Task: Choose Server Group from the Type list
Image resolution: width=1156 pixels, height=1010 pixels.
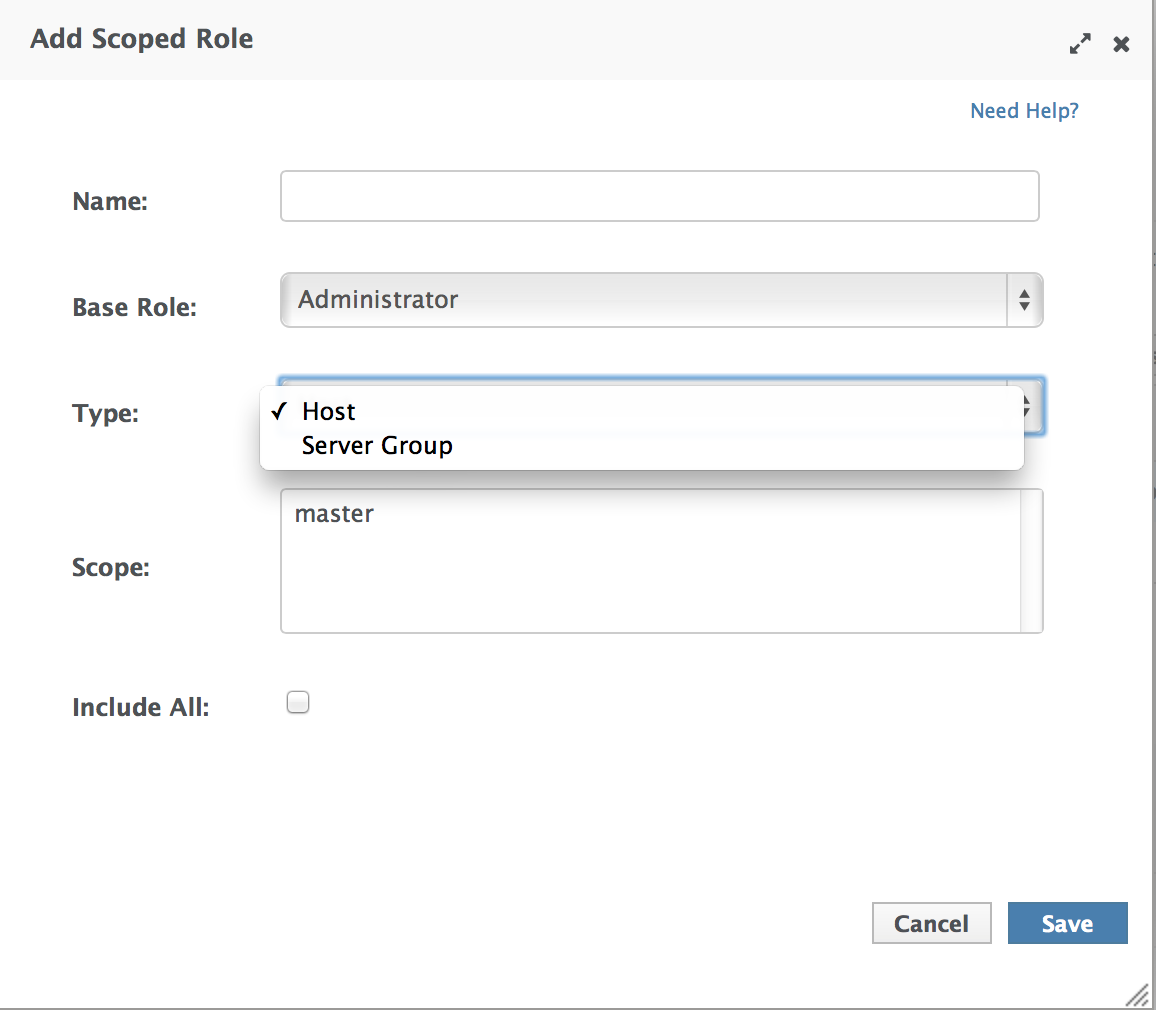Action: [377, 446]
